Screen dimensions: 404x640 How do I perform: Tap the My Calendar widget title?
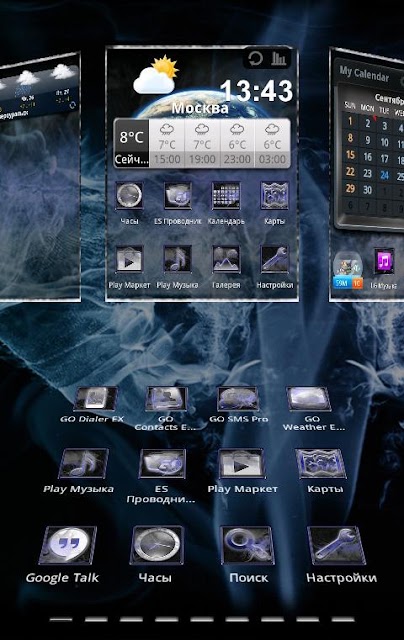(364, 73)
